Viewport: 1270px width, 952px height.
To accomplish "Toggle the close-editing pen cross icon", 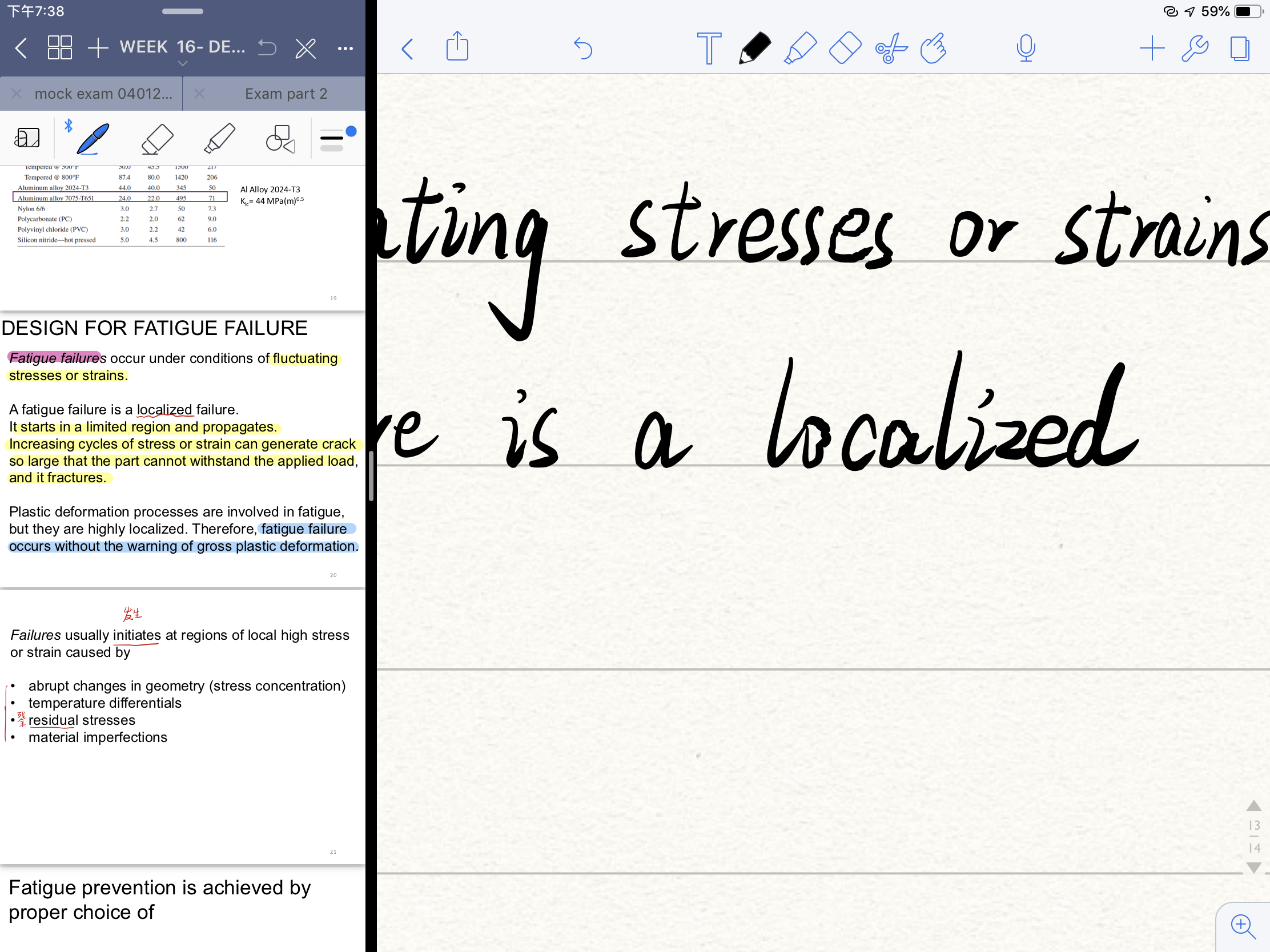I will pyautogui.click(x=306, y=48).
